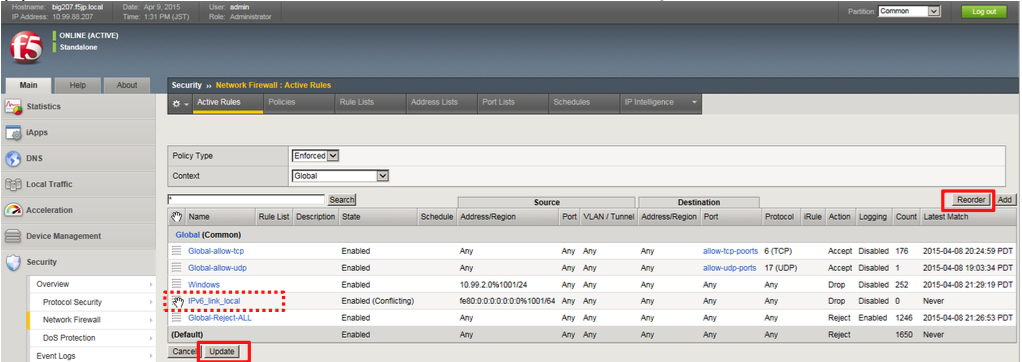Grab the drag handle of Windows rule row
Screen dimensions: 1022x362
(176, 284)
